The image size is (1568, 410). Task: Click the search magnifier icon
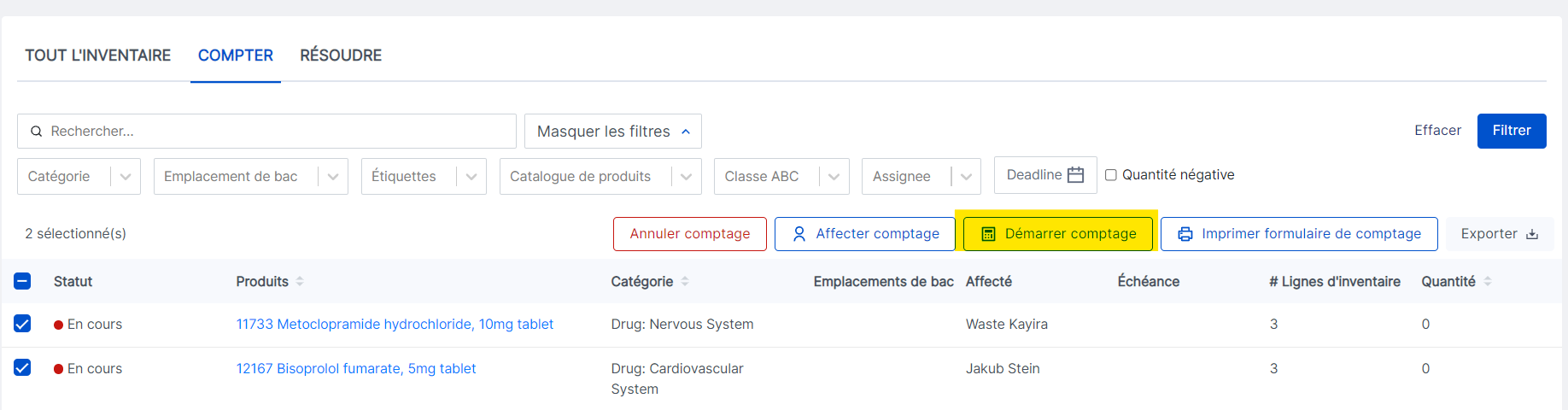tap(37, 132)
